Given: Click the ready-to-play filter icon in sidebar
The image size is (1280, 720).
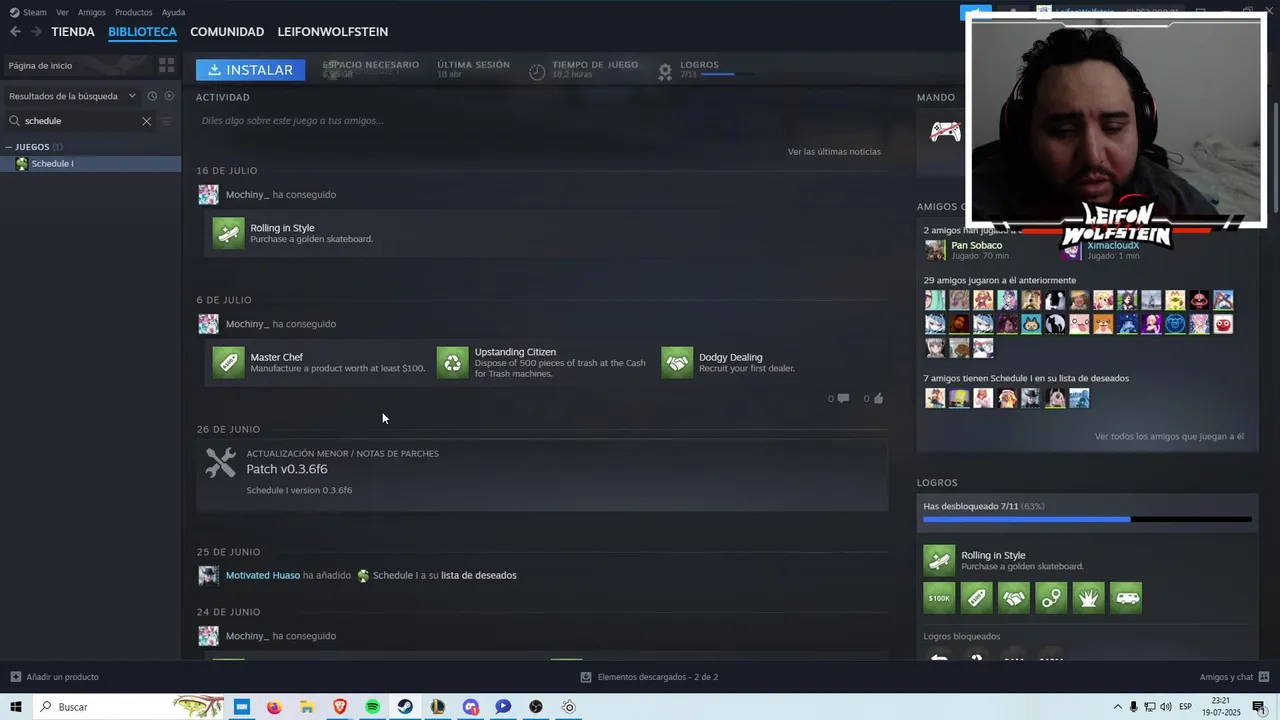Looking at the screenshot, I should [x=169, y=96].
